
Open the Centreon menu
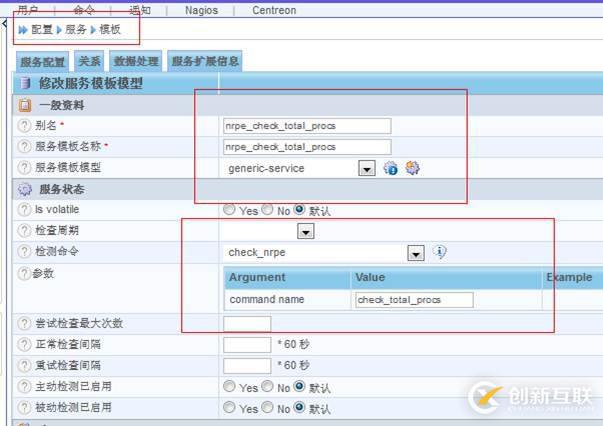274,10
